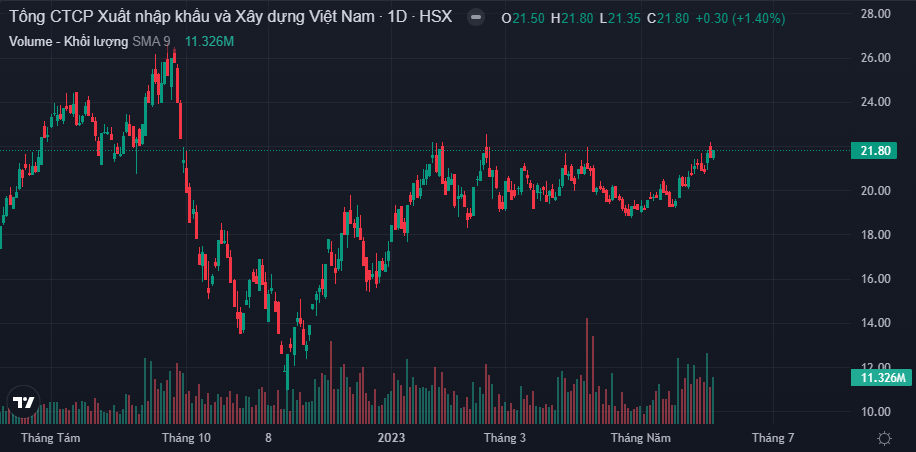Click the 20.00 price axis label
The height and width of the screenshot is (452, 916).
(x=876, y=191)
